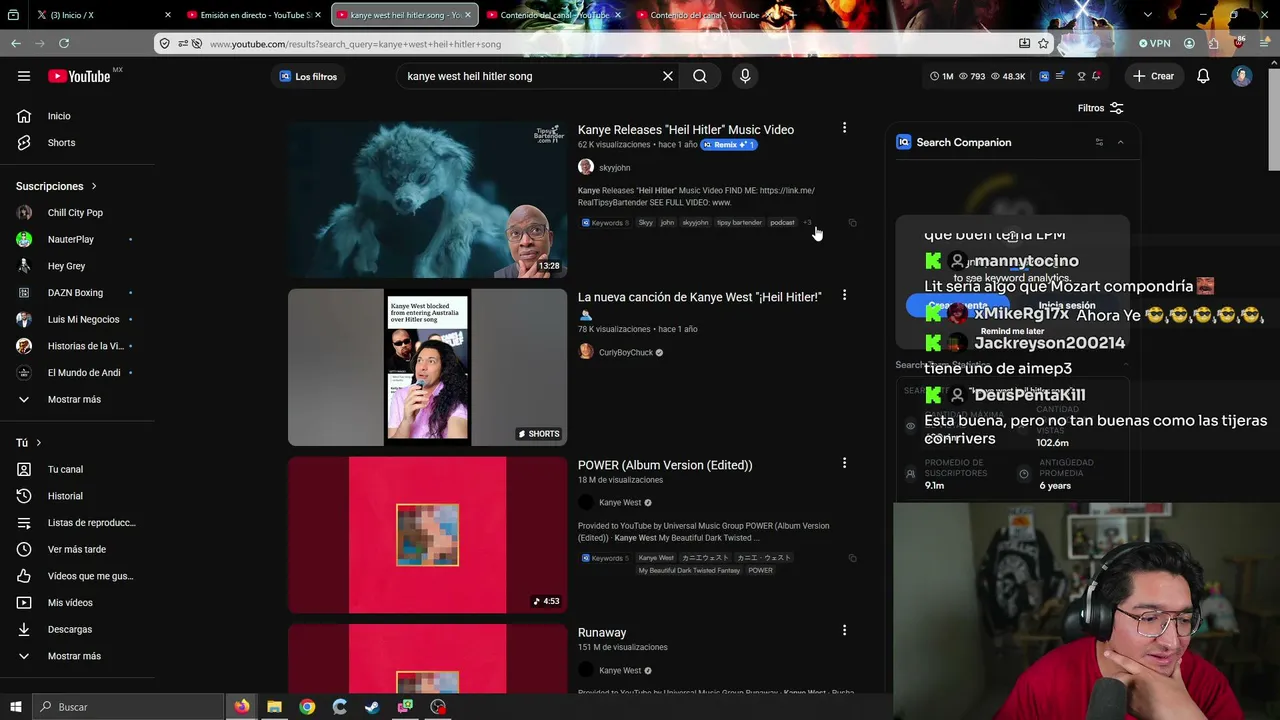The width and height of the screenshot is (1280, 720).
Task: Click the taskbar Buscar search box
Action: 127,707
